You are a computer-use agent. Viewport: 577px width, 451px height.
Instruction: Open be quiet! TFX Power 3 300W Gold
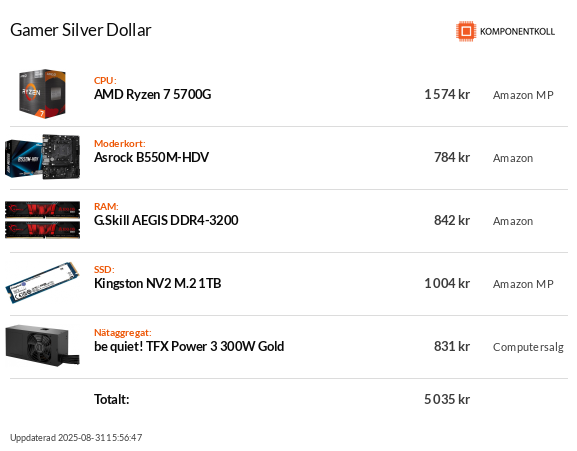(189, 346)
